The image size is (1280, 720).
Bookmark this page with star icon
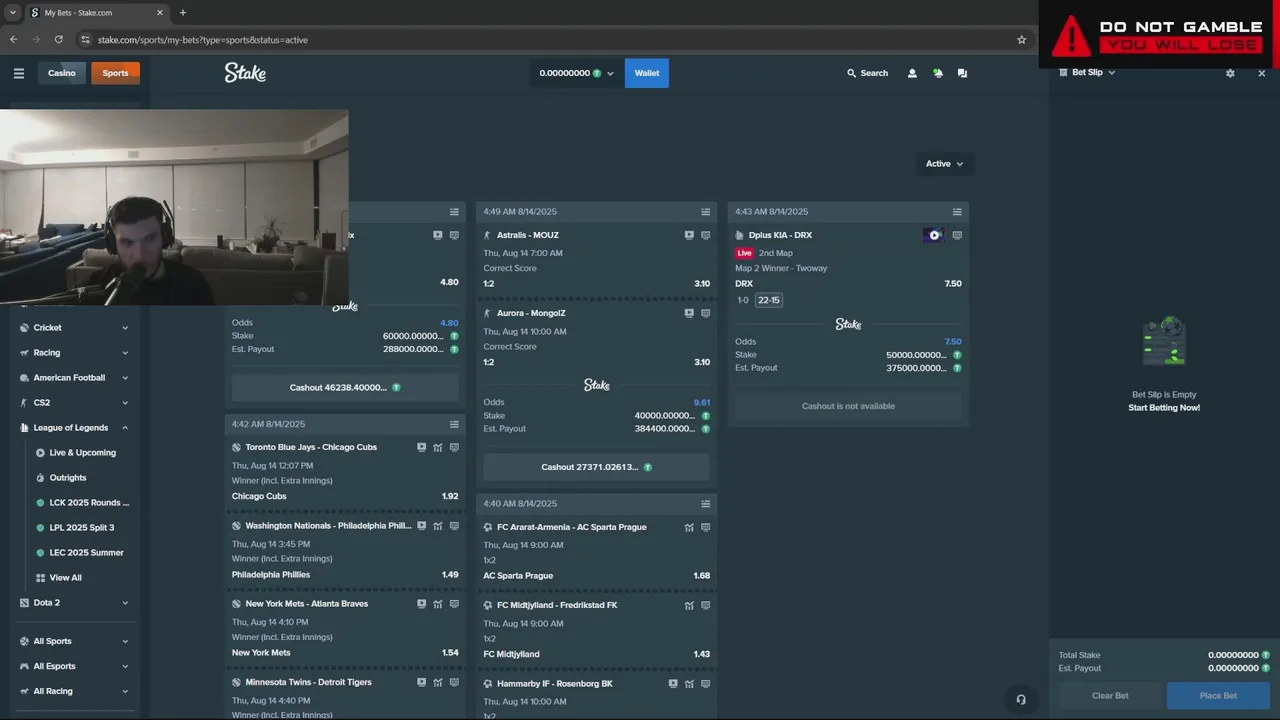tap(1021, 40)
